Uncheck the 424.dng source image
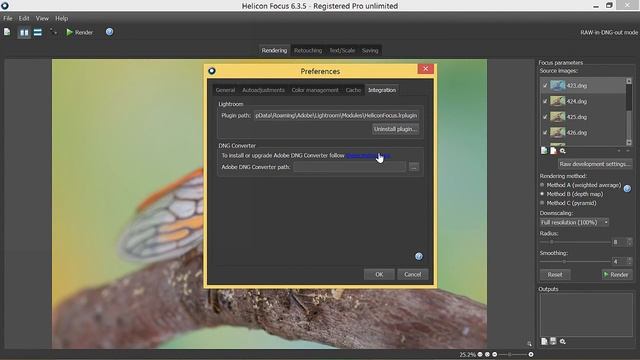Viewport: 640px width, 360px height. tap(545, 101)
